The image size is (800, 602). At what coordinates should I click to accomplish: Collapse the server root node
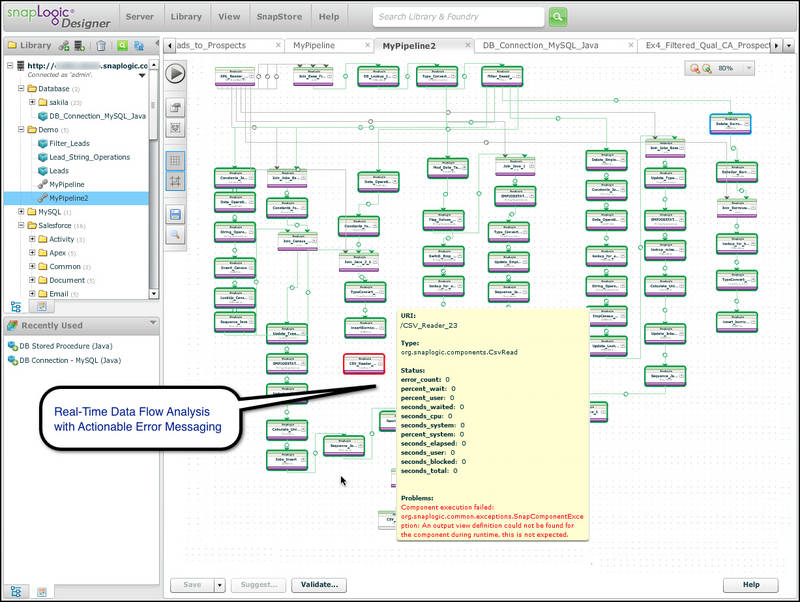[10, 65]
